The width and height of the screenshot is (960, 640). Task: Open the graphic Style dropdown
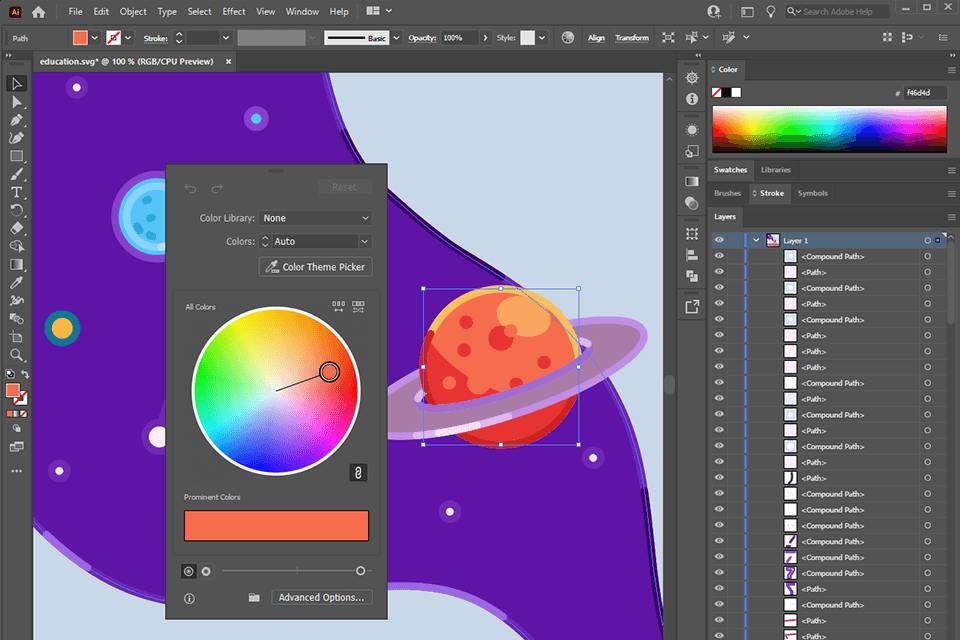pyautogui.click(x=542, y=38)
